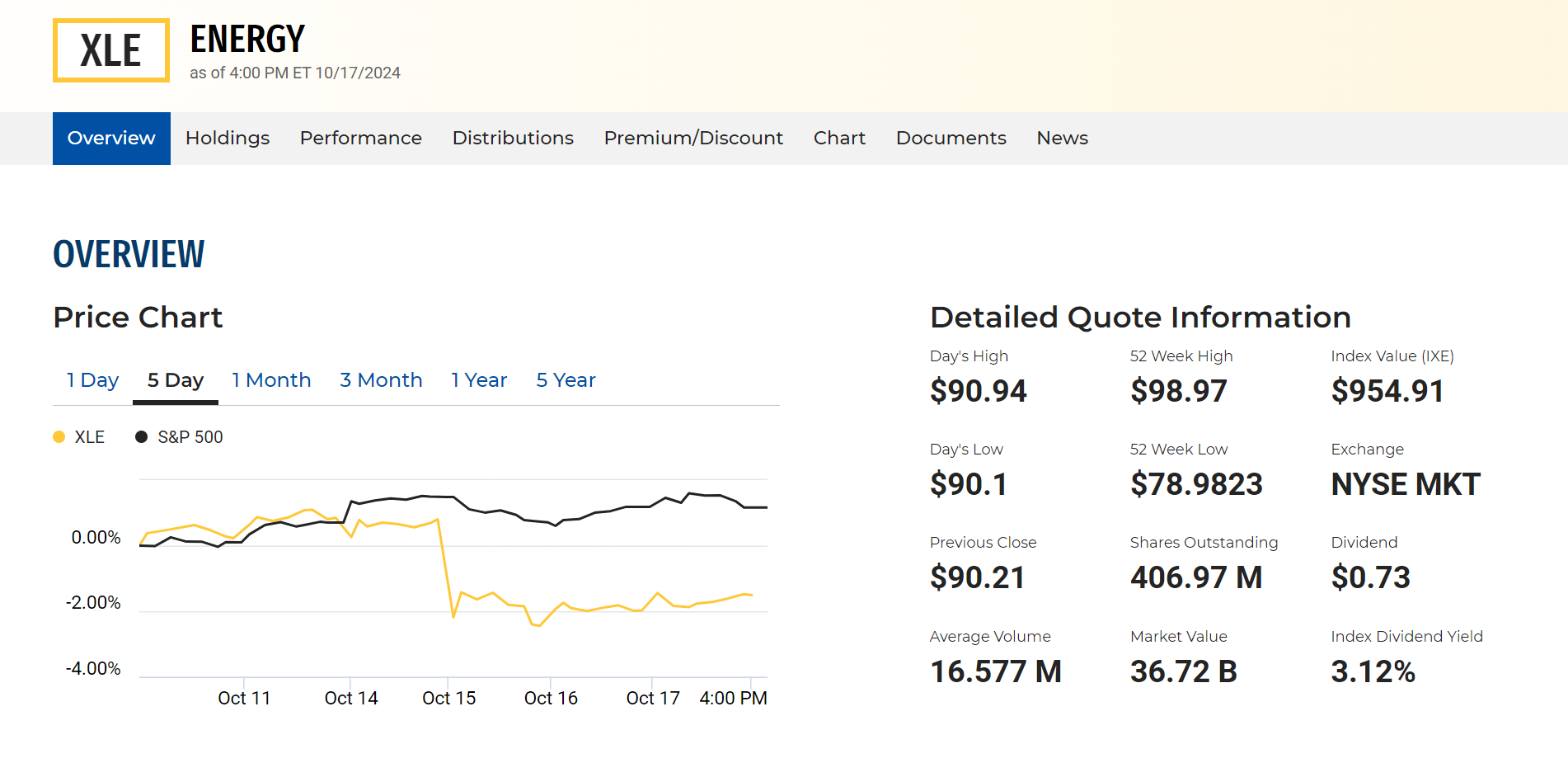Click the Day's High value $90.94

pos(979,391)
